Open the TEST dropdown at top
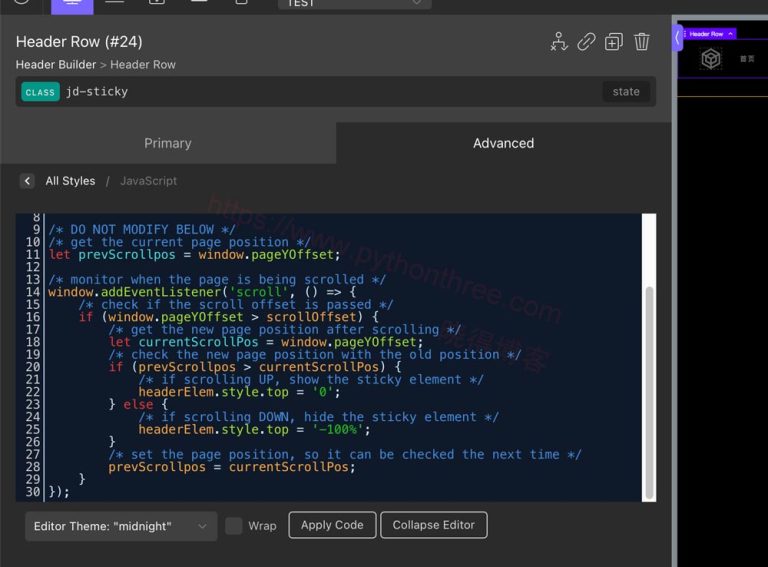 354,3
